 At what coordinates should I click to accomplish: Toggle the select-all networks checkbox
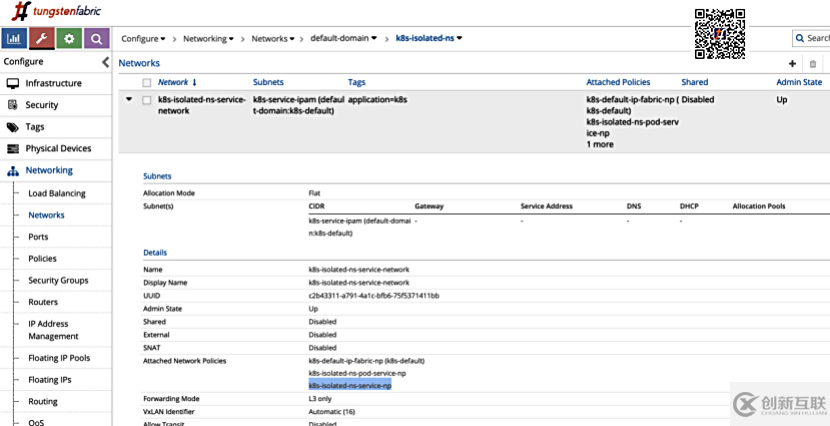click(x=147, y=83)
